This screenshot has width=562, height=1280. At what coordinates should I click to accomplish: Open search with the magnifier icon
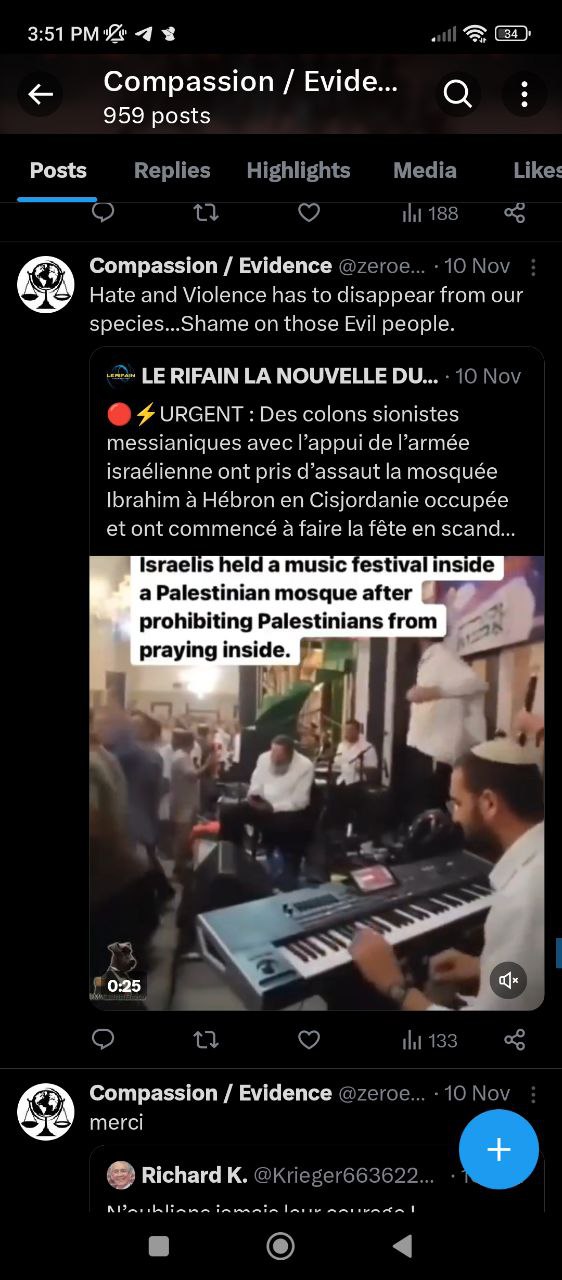(x=458, y=94)
